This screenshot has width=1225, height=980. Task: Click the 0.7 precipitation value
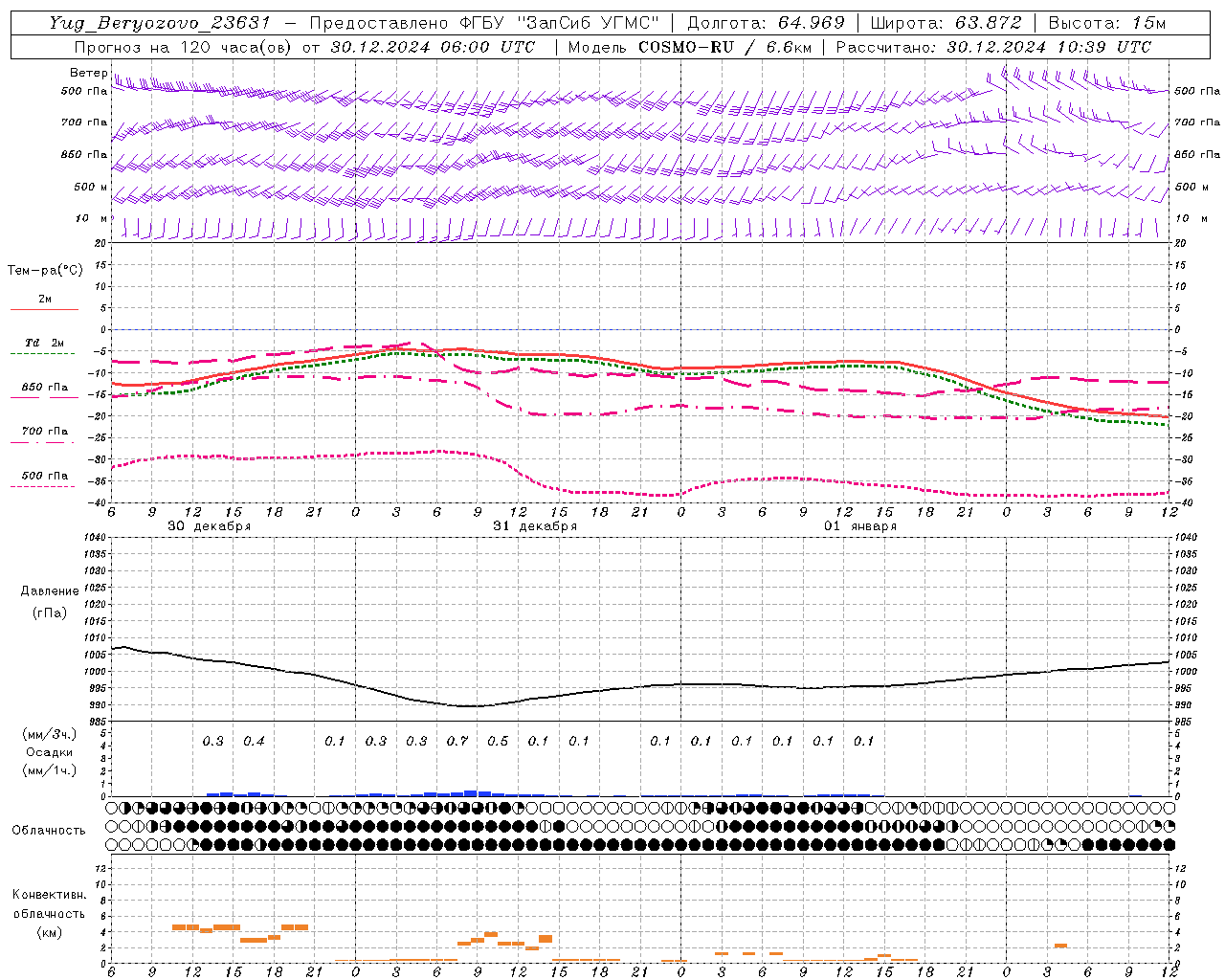click(457, 741)
